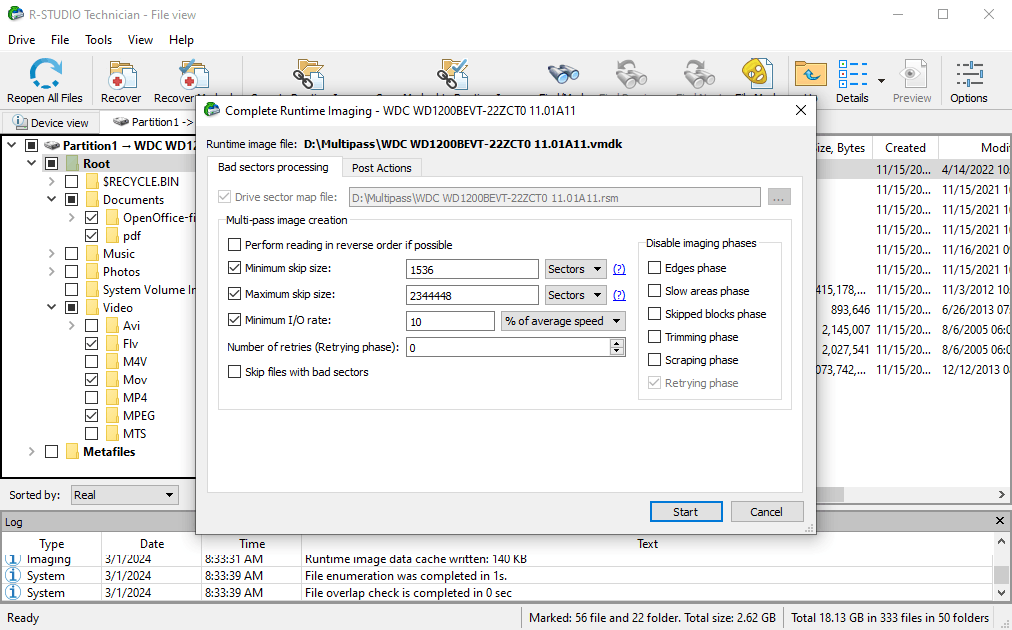Open the Details view dropdown arrow

881,81
